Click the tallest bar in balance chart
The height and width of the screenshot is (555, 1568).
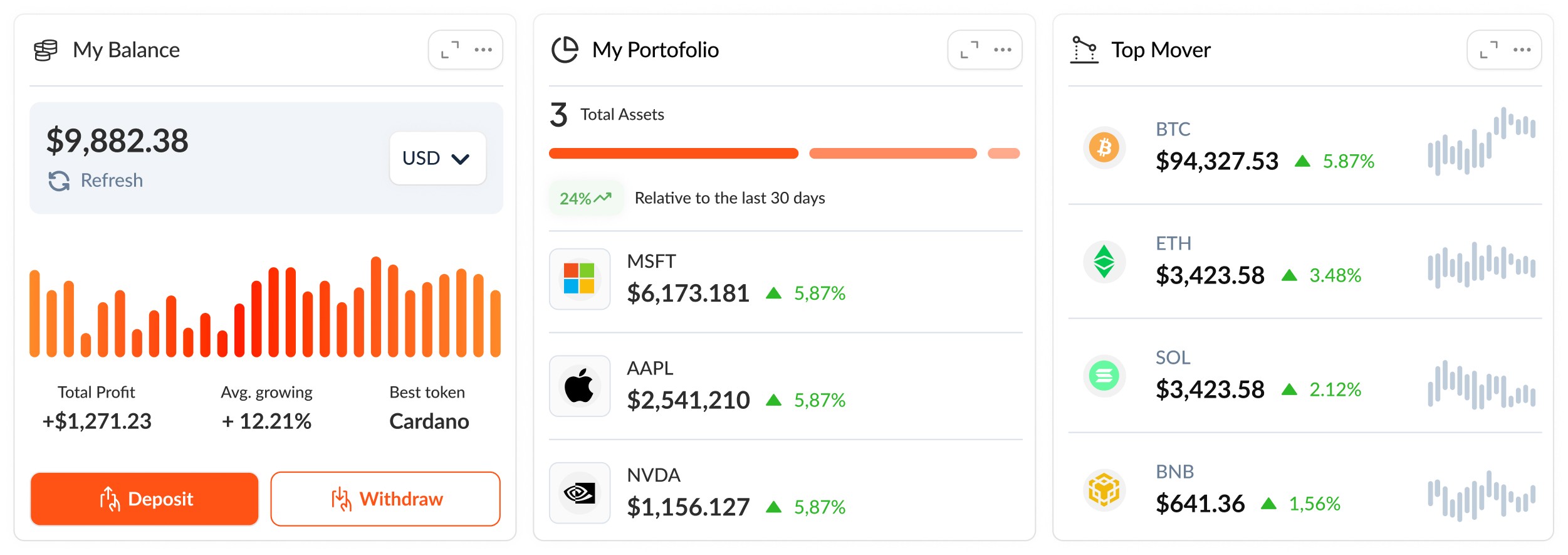tap(376, 307)
